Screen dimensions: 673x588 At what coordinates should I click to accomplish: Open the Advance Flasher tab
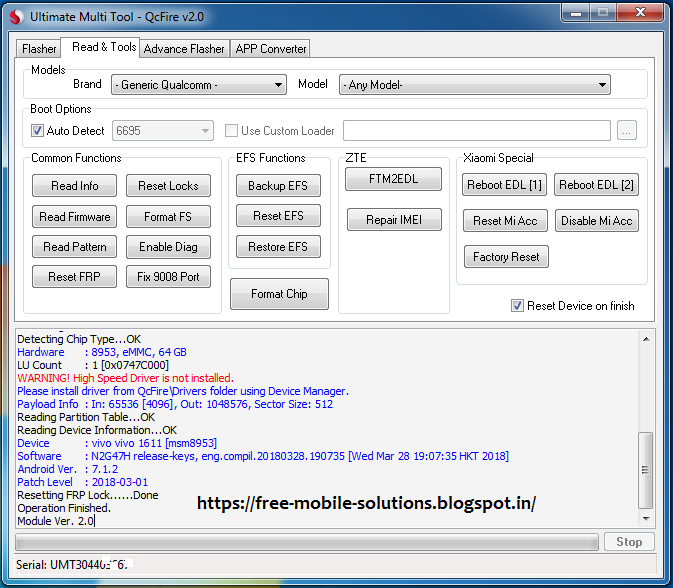[184, 48]
